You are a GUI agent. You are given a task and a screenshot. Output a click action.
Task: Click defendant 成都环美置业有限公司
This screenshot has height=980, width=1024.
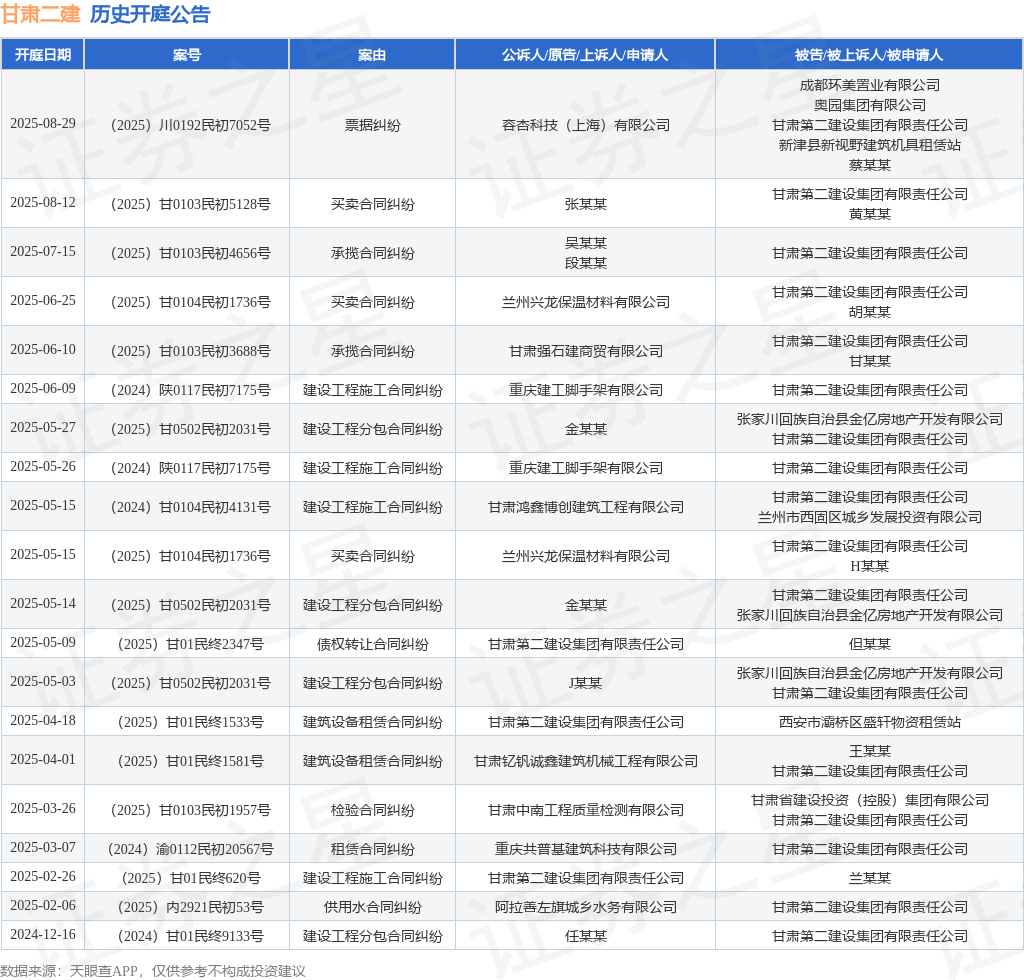(x=869, y=86)
